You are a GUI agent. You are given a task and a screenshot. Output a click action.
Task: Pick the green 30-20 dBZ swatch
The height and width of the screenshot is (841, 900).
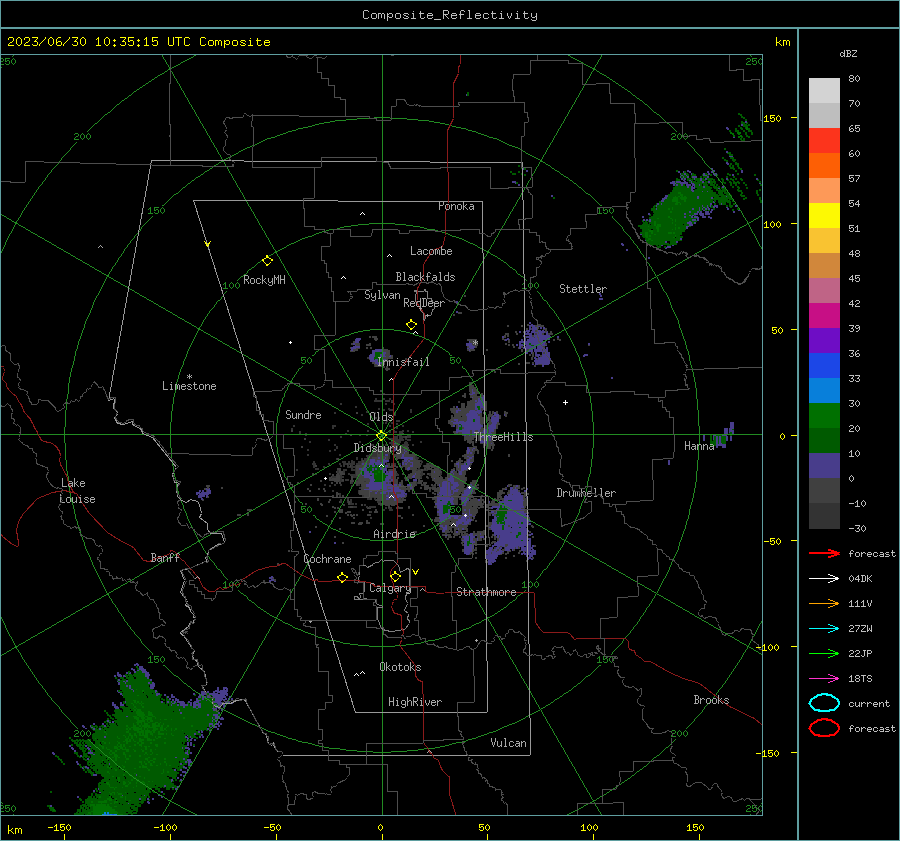tap(824, 416)
